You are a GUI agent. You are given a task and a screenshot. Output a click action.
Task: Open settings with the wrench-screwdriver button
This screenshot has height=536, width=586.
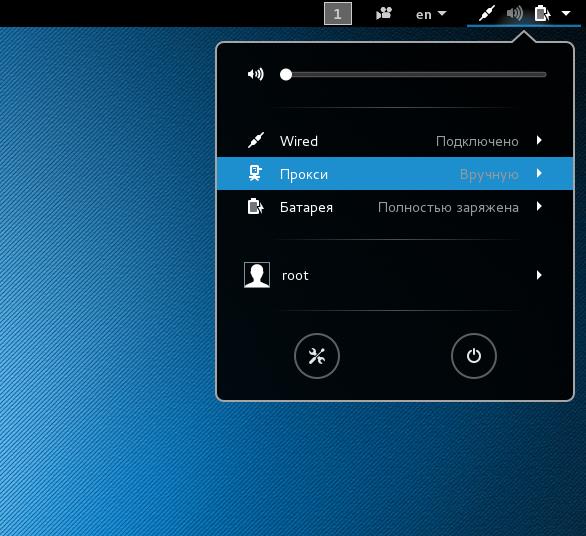[317, 356]
